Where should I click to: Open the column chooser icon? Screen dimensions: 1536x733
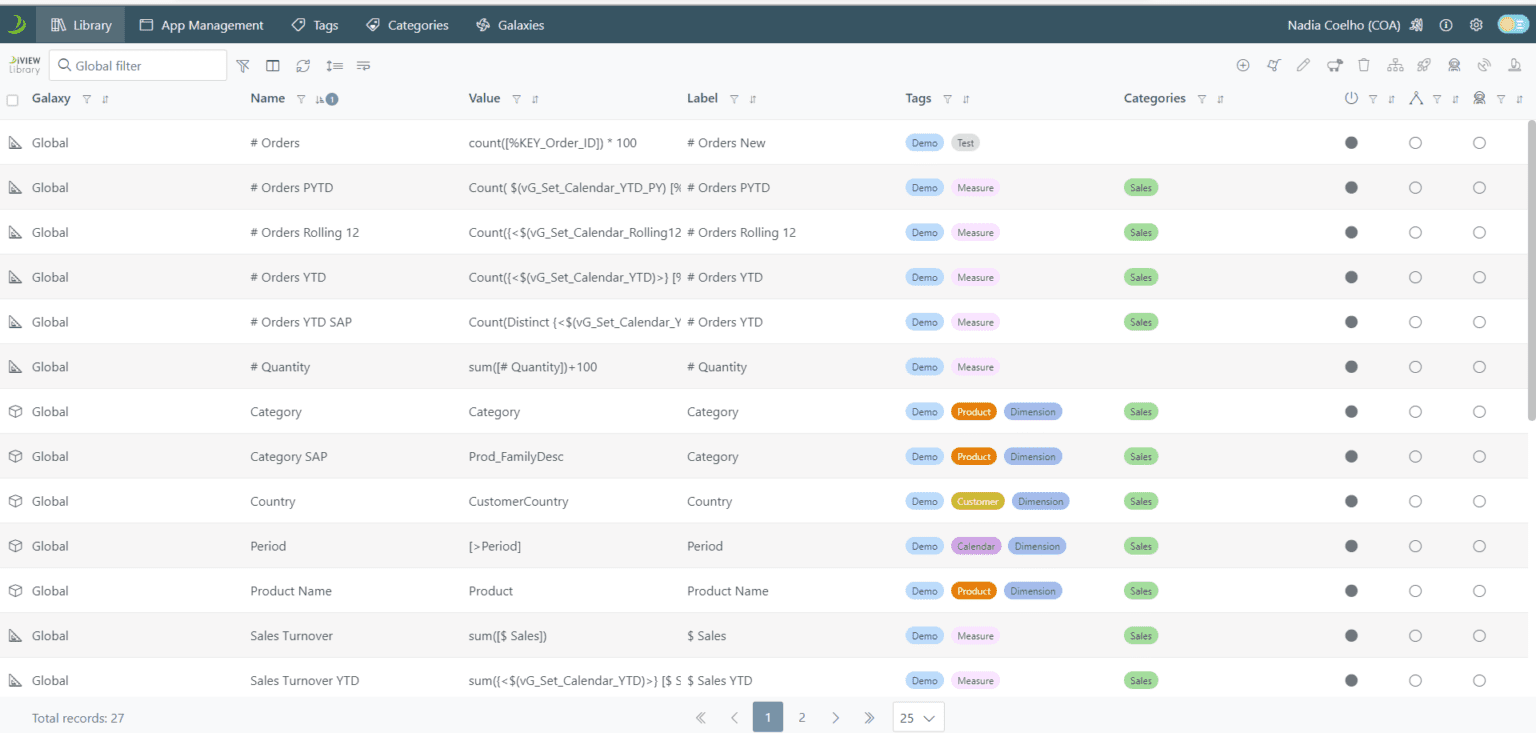click(x=272, y=66)
